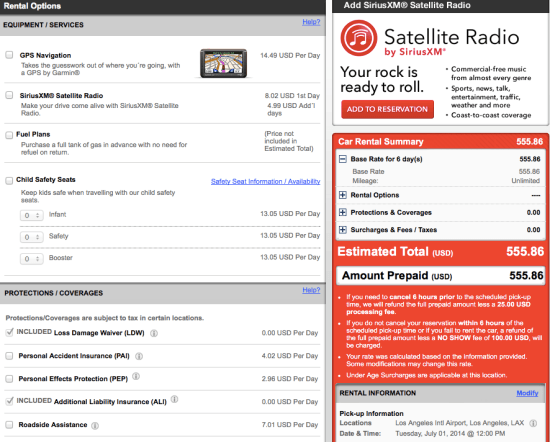The width and height of the screenshot is (550, 442).
Task: Show Personal Effects Protection info icon
Action: coord(136,376)
